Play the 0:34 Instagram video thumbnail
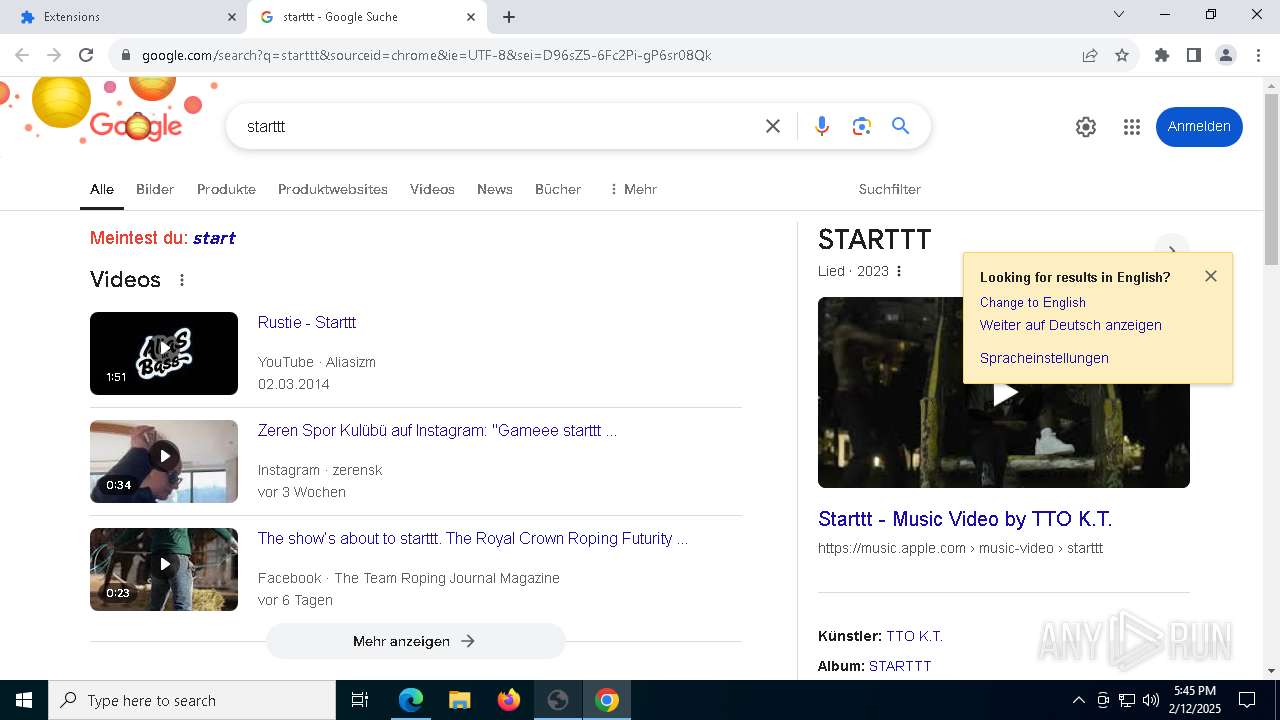1280x720 pixels. (164, 461)
